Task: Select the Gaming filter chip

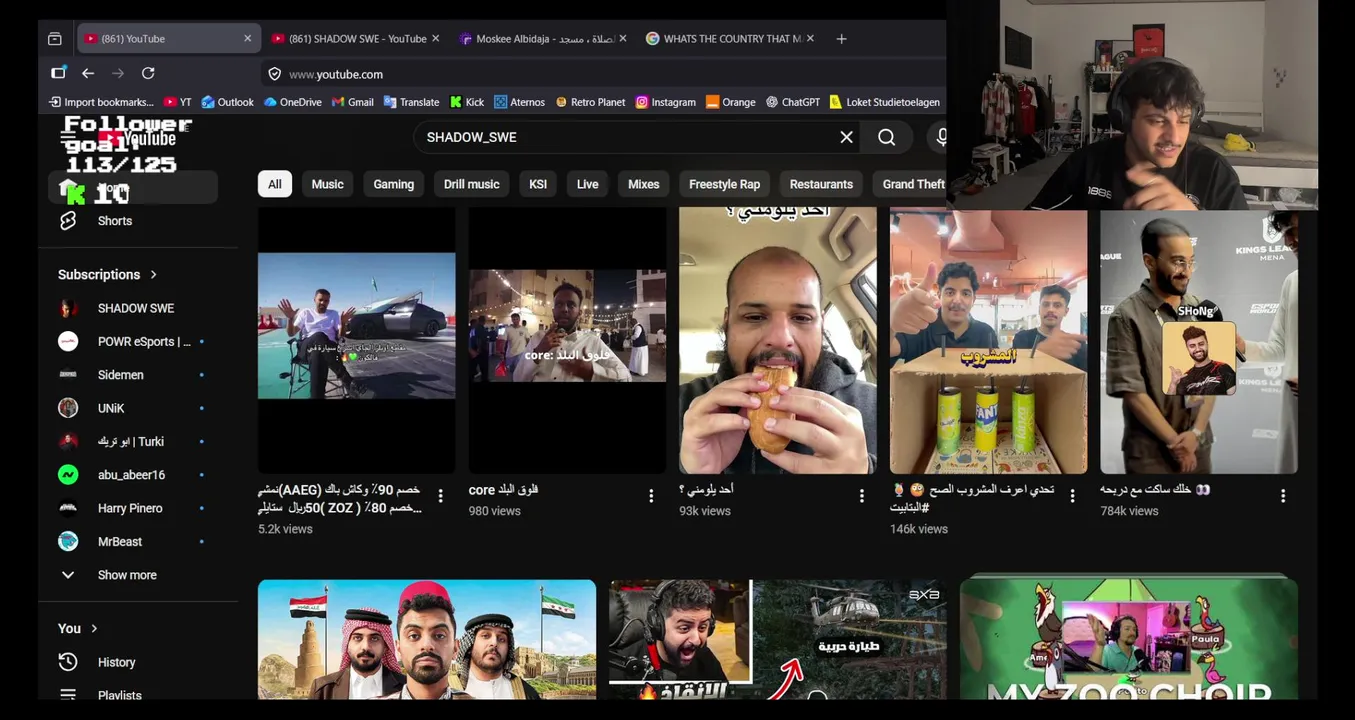Action: pos(394,184)
